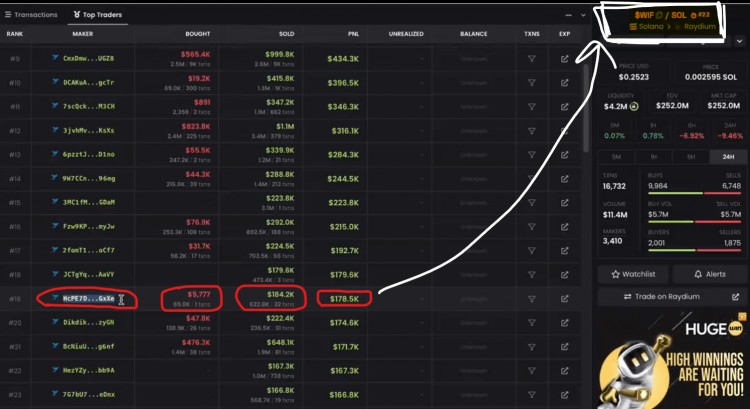750x409 pixels.
Task: Filter transactions for maker CmxDmw...UGZ8
Action: coord(532,59)
